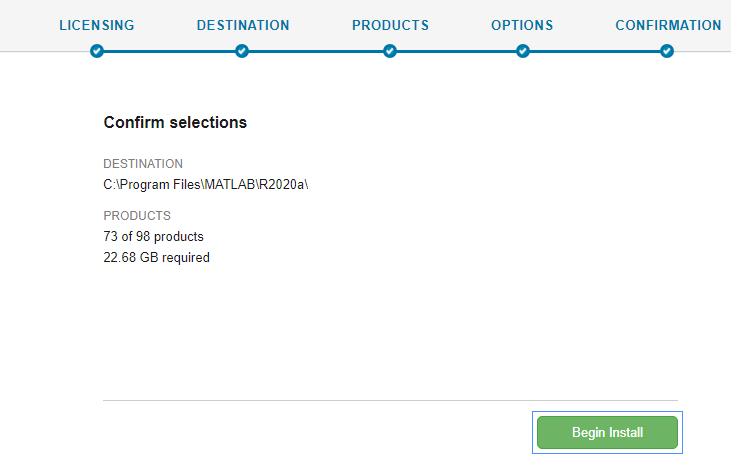Click progress line between Products and Options
This screenshot has height=475, width=731.
[456, 51]
